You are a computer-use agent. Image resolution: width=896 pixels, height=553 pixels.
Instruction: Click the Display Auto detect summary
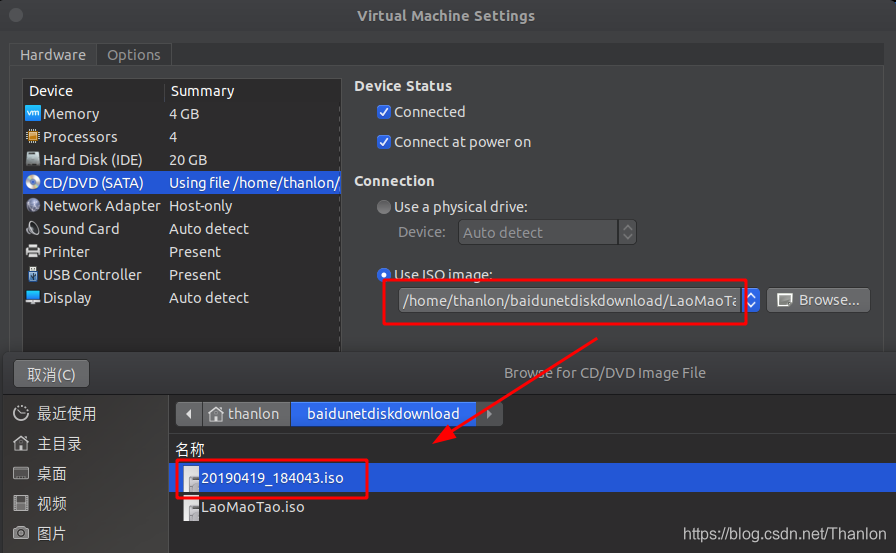(209, 298)
